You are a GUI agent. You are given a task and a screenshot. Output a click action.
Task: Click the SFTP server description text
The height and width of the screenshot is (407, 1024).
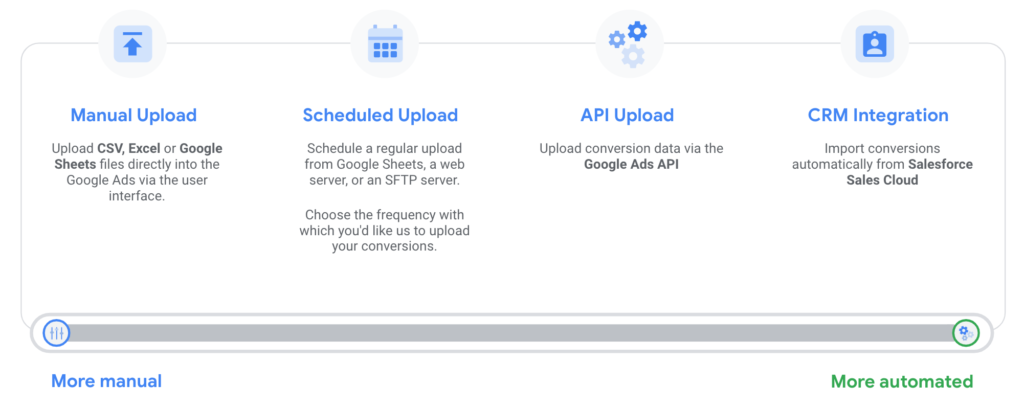384,164
